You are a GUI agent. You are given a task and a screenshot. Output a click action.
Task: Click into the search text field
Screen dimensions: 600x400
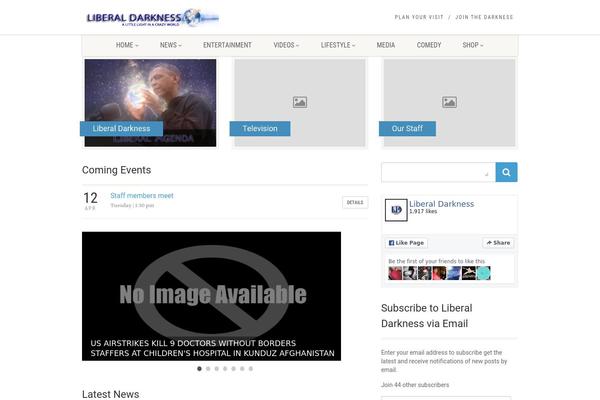(438, 172)
